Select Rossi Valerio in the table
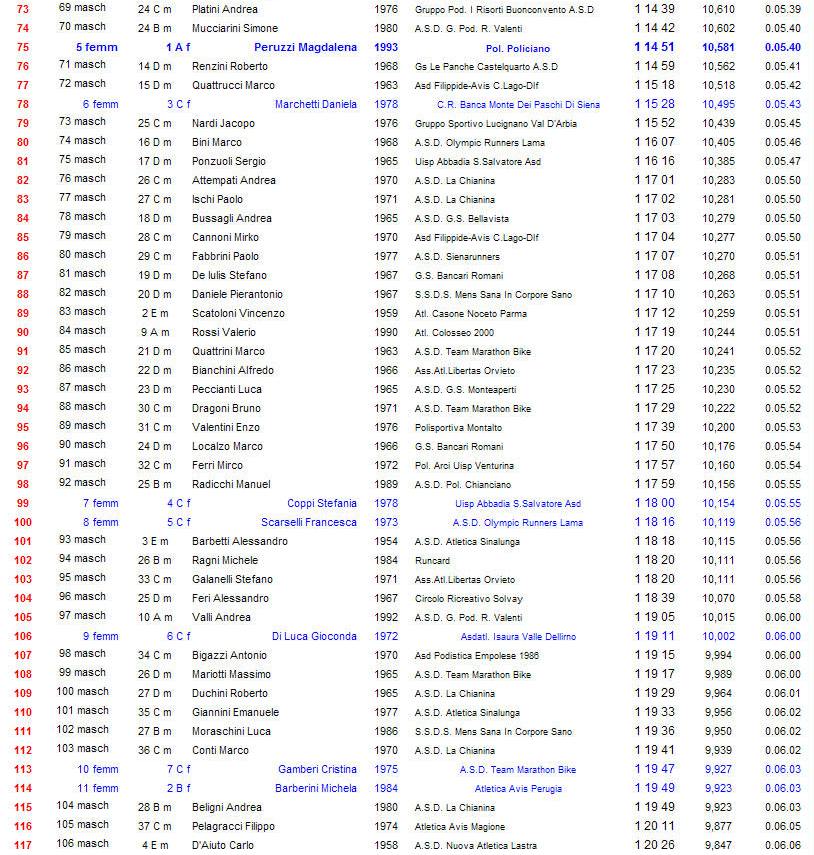The image size is (814, 855). pos(223,332)
